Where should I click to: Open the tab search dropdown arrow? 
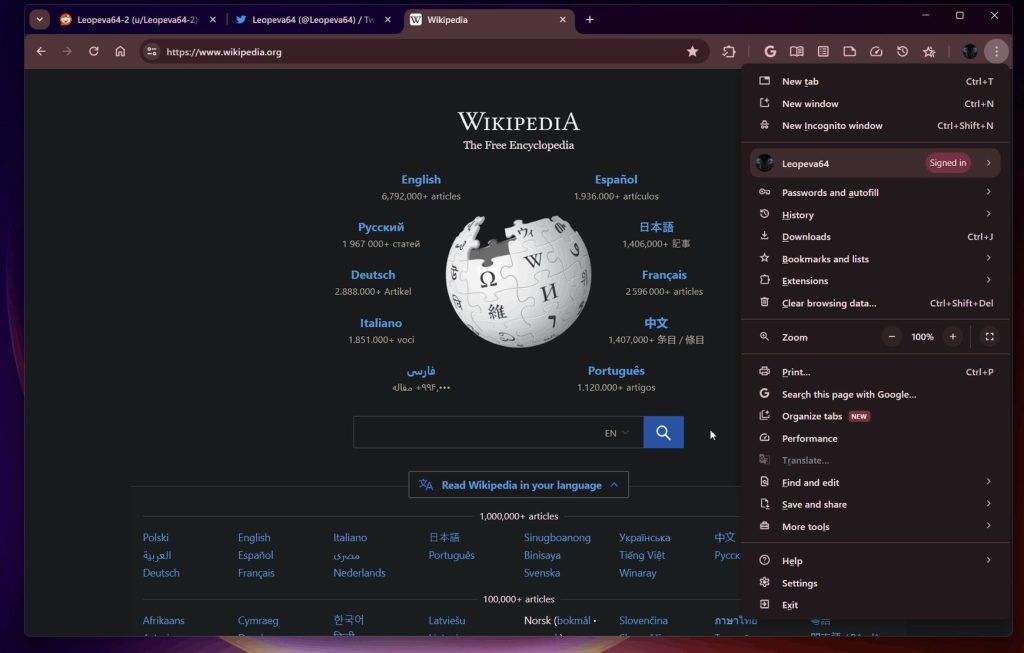coord(39,20)
